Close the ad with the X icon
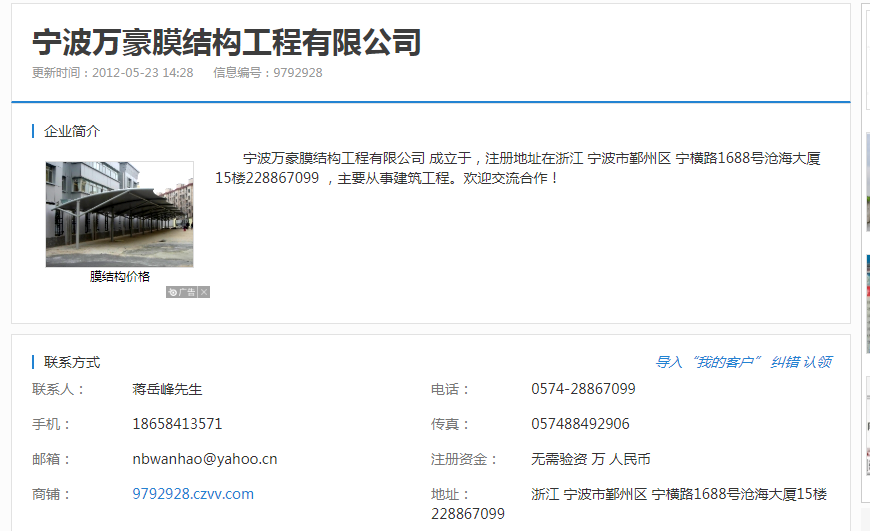Image resolution: width=870 pixels, height=531 pixels. pyautogui.click(x=204, y=292)
